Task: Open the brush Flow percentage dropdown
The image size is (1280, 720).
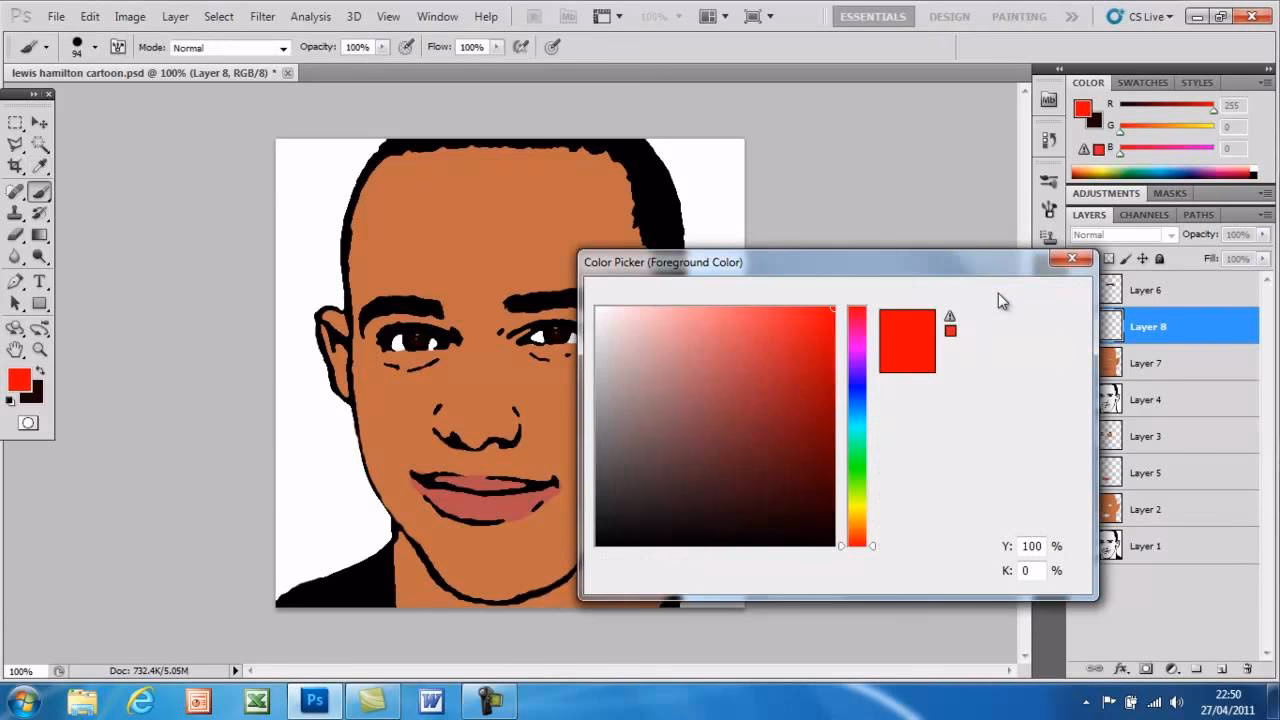Action: tap(495, 47)
